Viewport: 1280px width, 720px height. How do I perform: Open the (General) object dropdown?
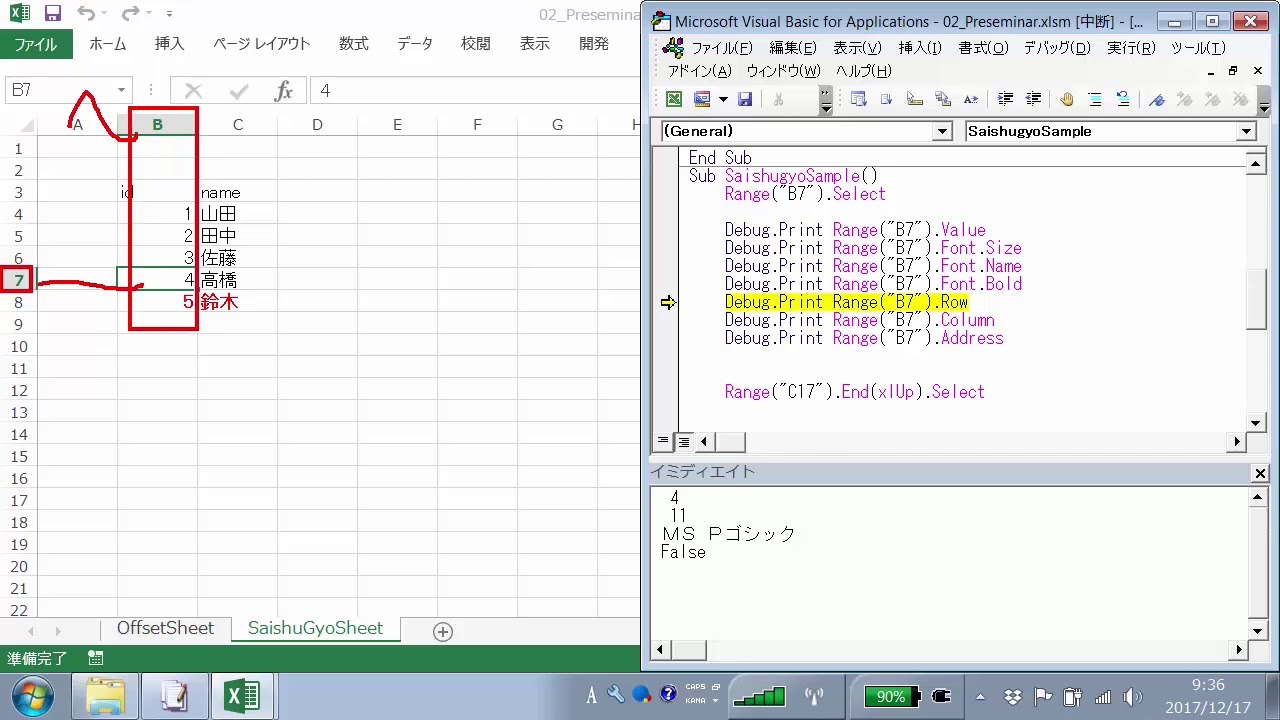942,131
